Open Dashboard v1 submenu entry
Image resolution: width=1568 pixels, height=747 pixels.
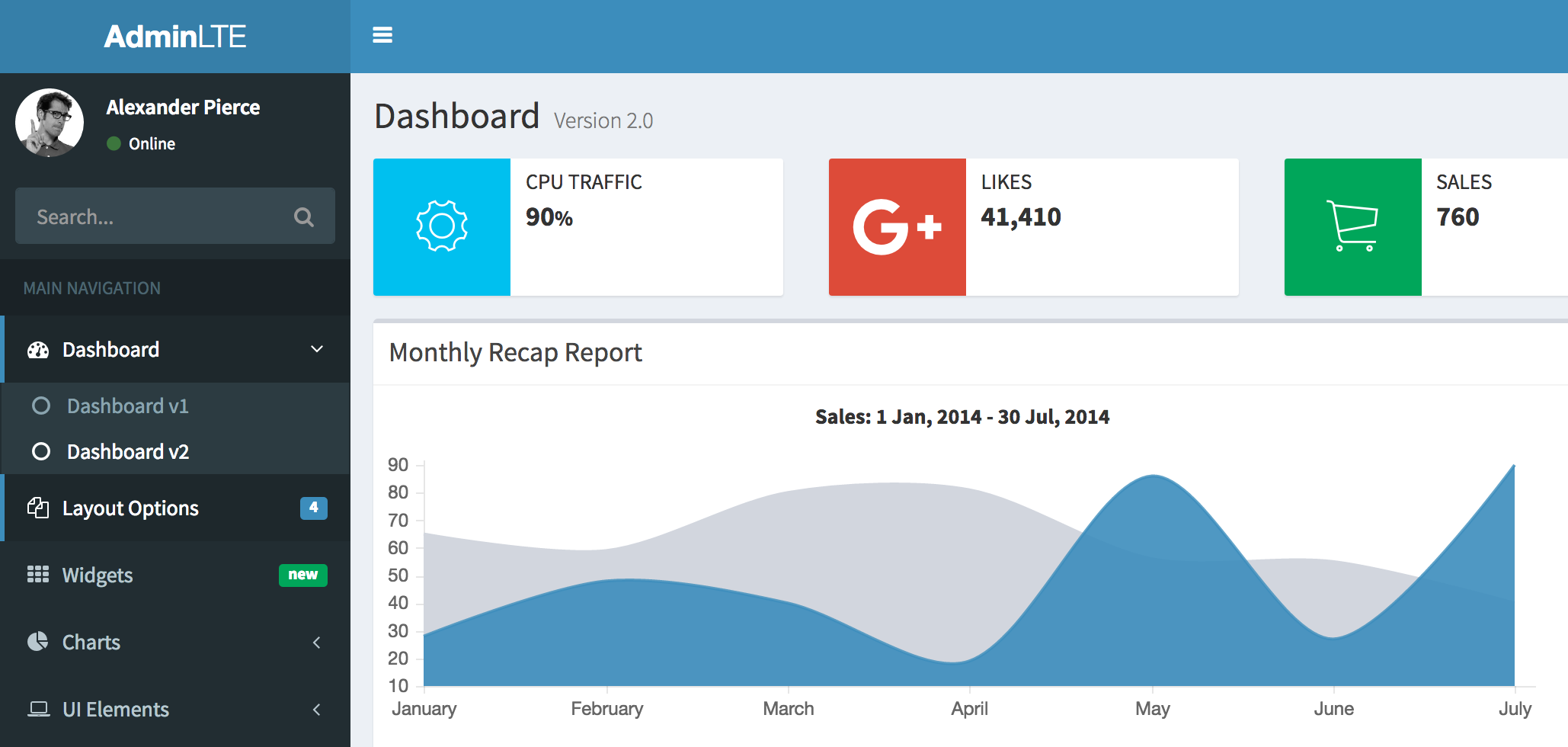[x=175, y=406]
